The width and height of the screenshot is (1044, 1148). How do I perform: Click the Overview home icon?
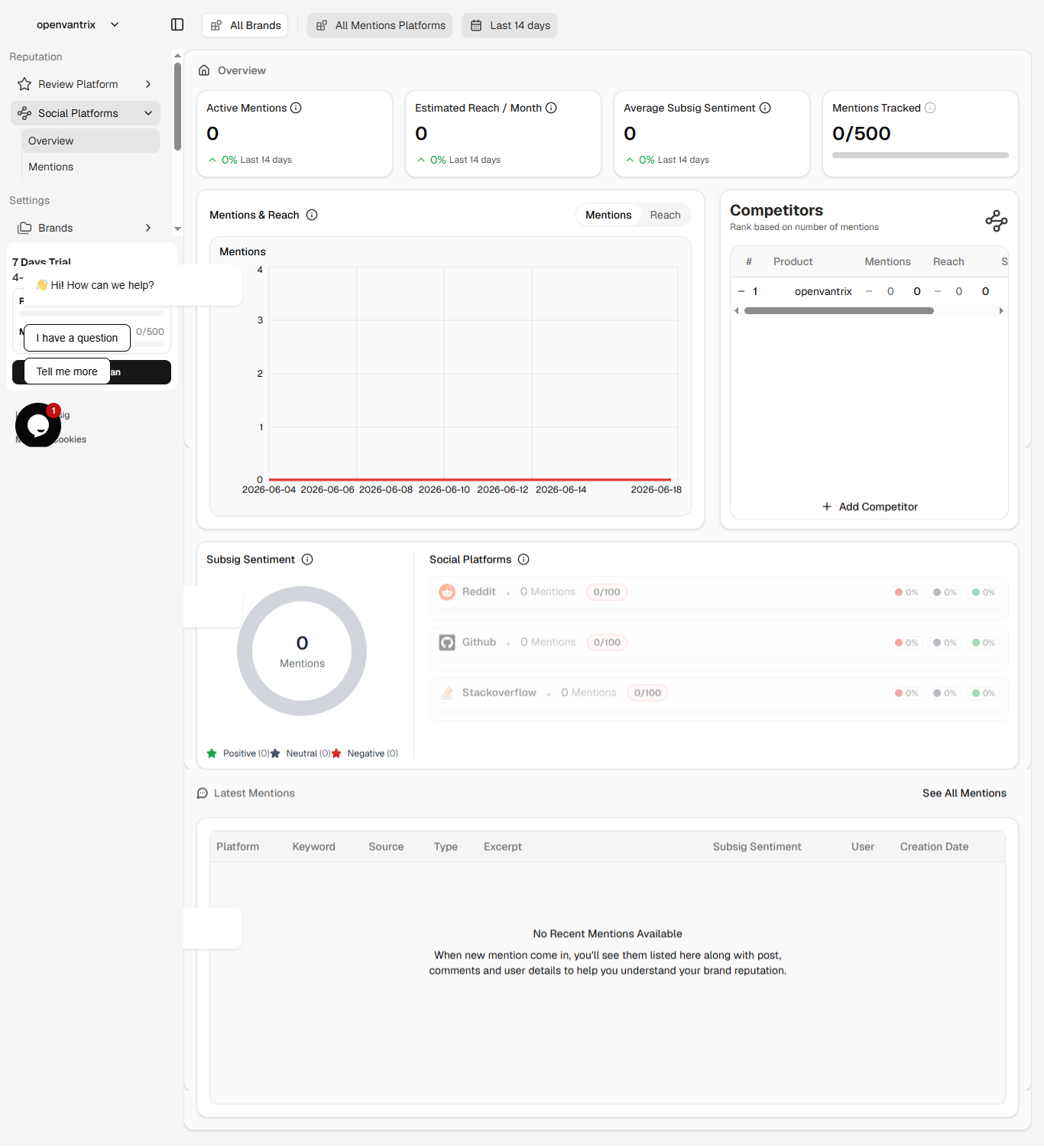click(204, 70)
